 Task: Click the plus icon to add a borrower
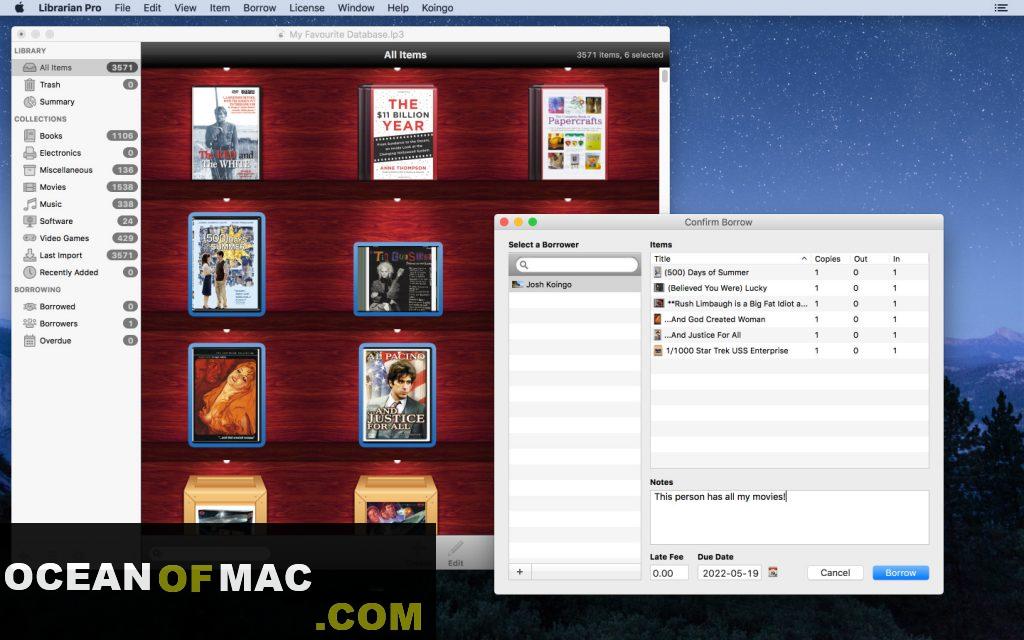click(520, 571)
